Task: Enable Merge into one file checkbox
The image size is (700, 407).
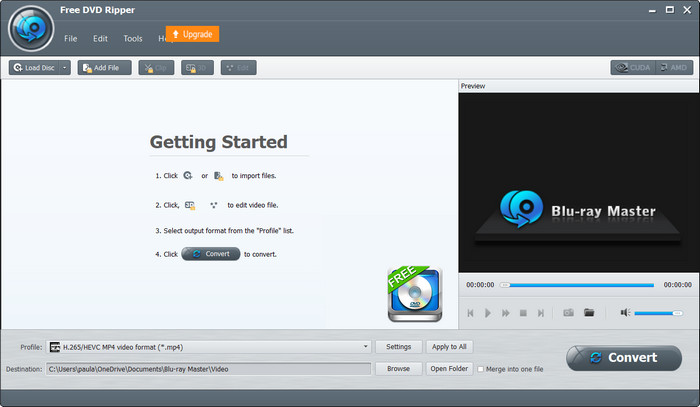Action: point(481,369)
